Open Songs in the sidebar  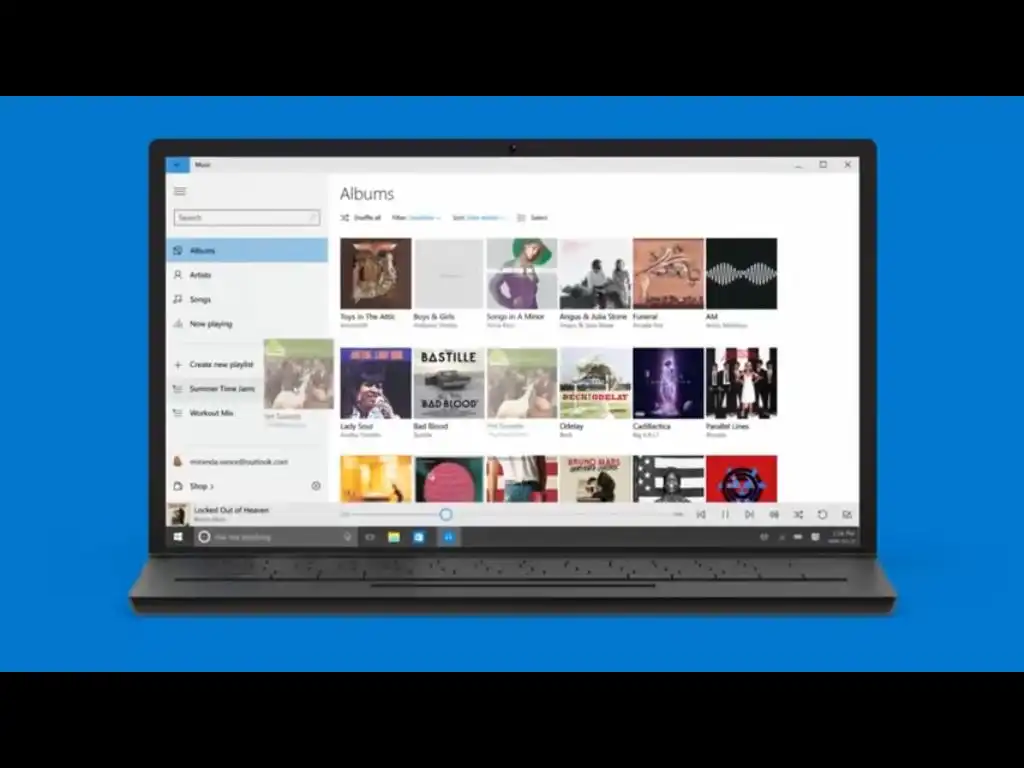click(x=247, y=299)
